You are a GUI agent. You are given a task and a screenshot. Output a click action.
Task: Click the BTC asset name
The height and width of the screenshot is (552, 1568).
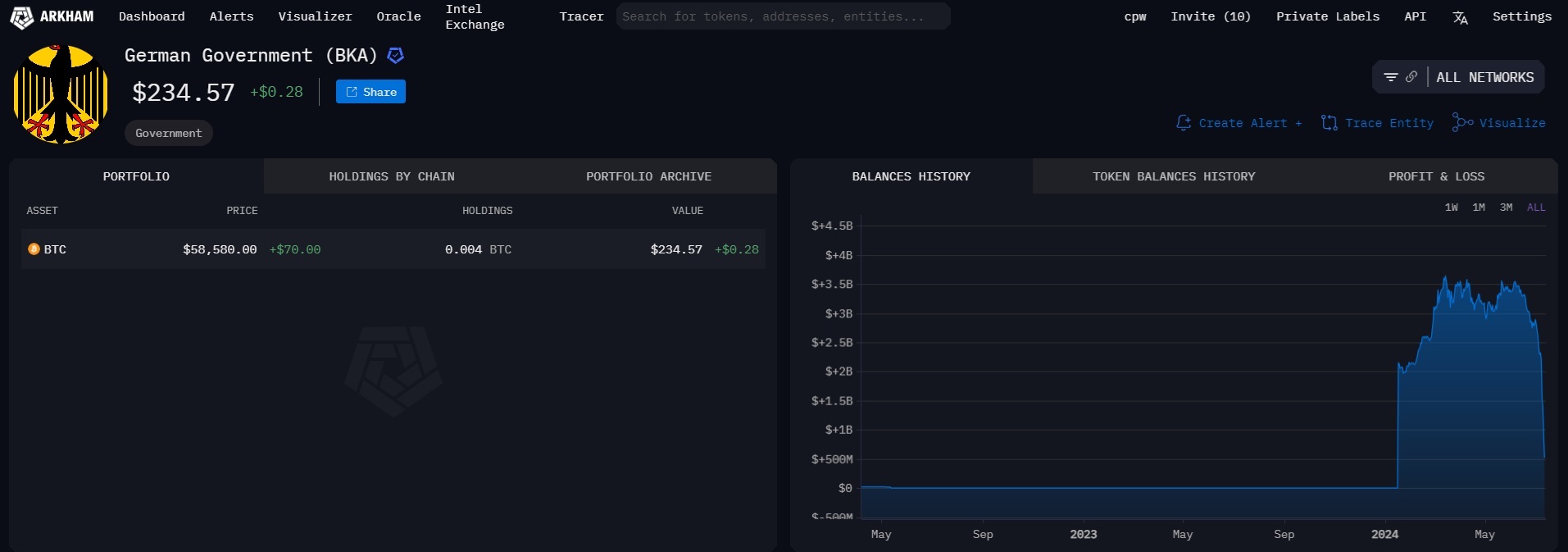(55, 249)
